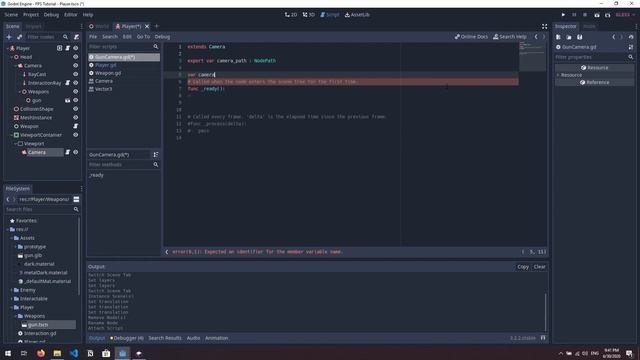Save the current resource in the Inspector
The width and height of the screenshot is (640, 360).
[580, 37]
